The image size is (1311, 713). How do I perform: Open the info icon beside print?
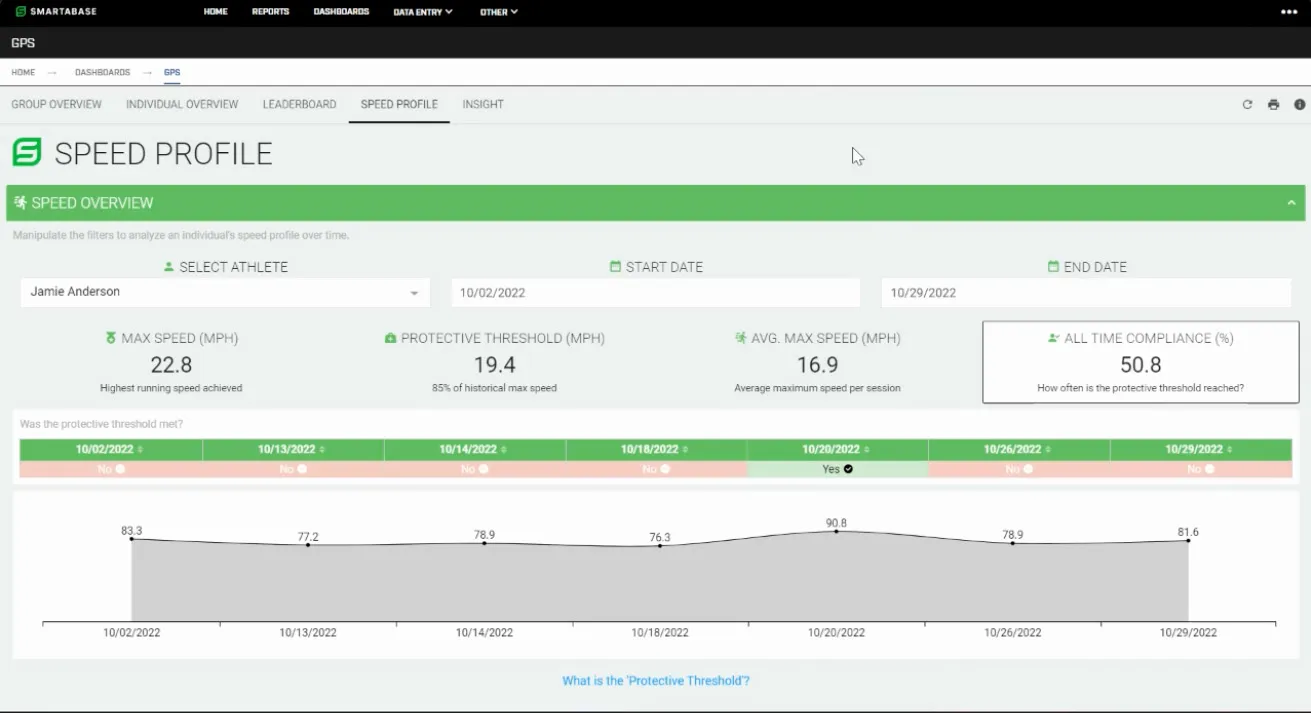coord(1299,104)
